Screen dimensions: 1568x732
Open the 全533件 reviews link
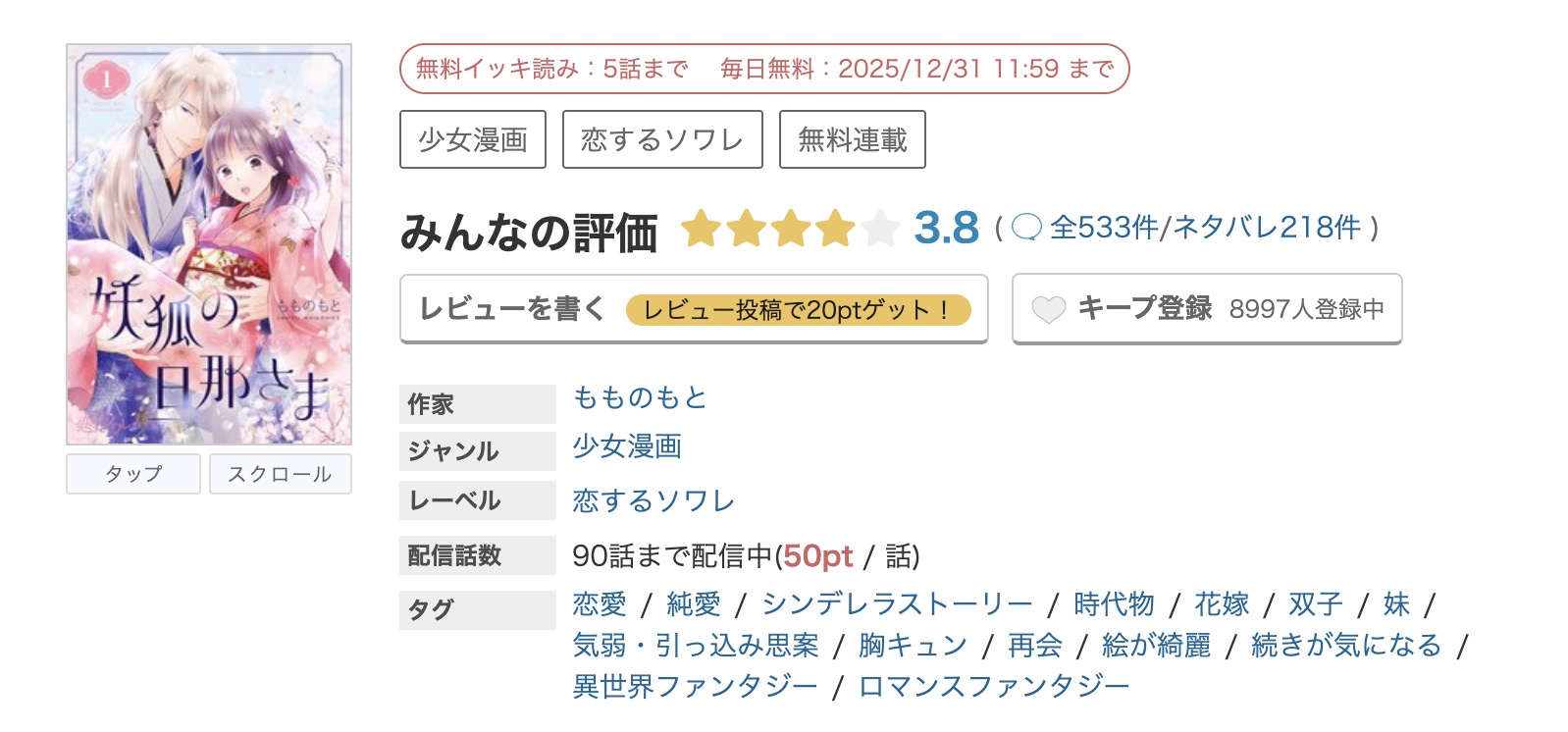1104,228
